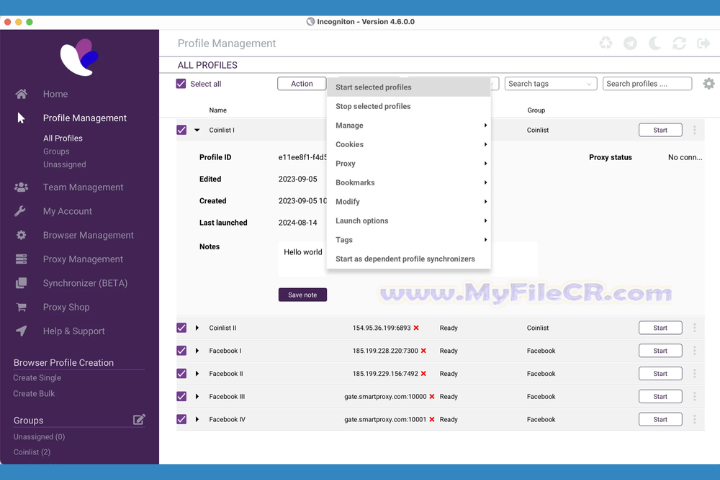This screenshot has width=720, height=480.
Task: Start the Coinlist I profile
Action: tap(660, 130)
